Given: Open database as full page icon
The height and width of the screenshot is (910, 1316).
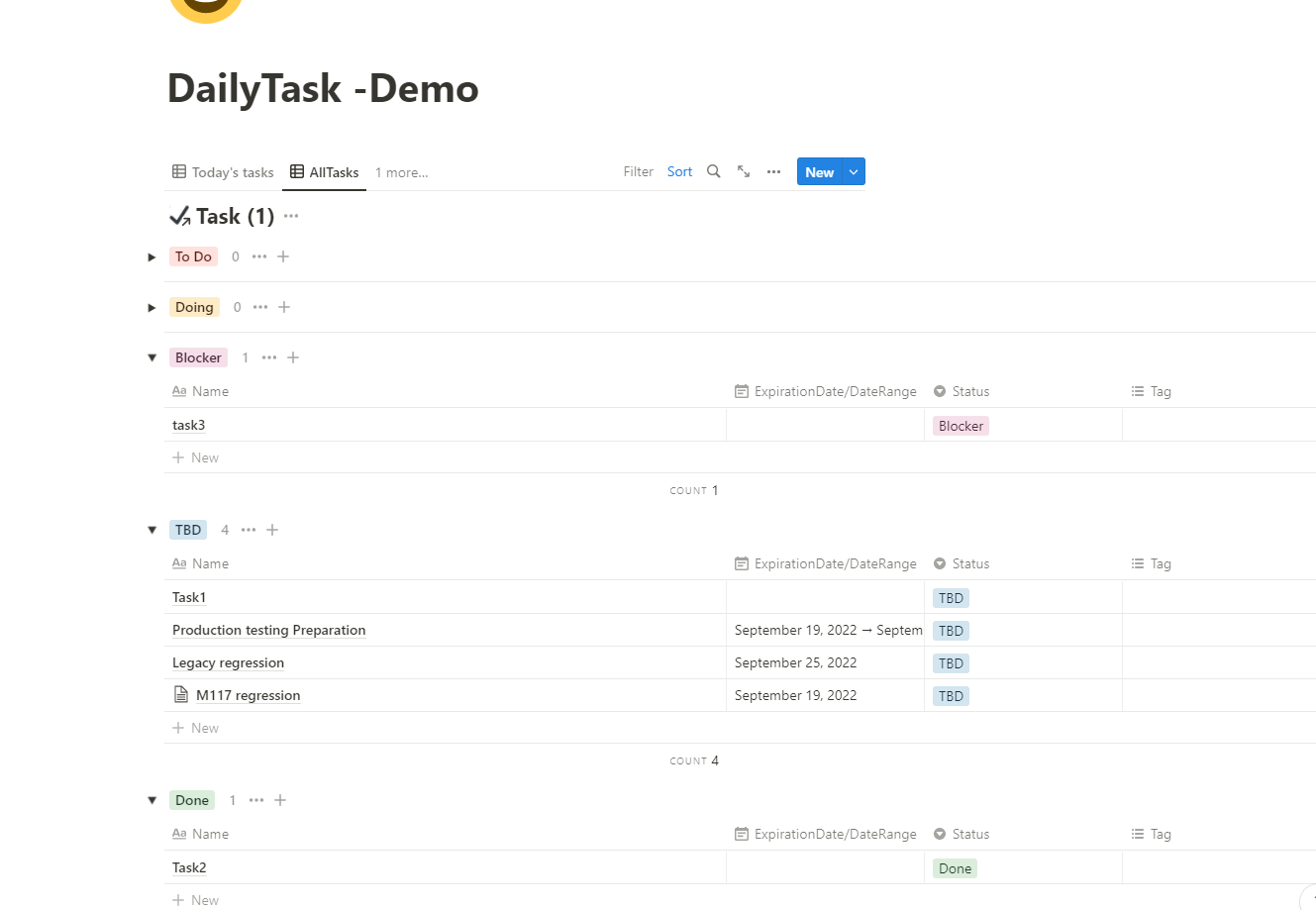Looking at the screenshot, I should pyautogui.click(x=744, y=171).
